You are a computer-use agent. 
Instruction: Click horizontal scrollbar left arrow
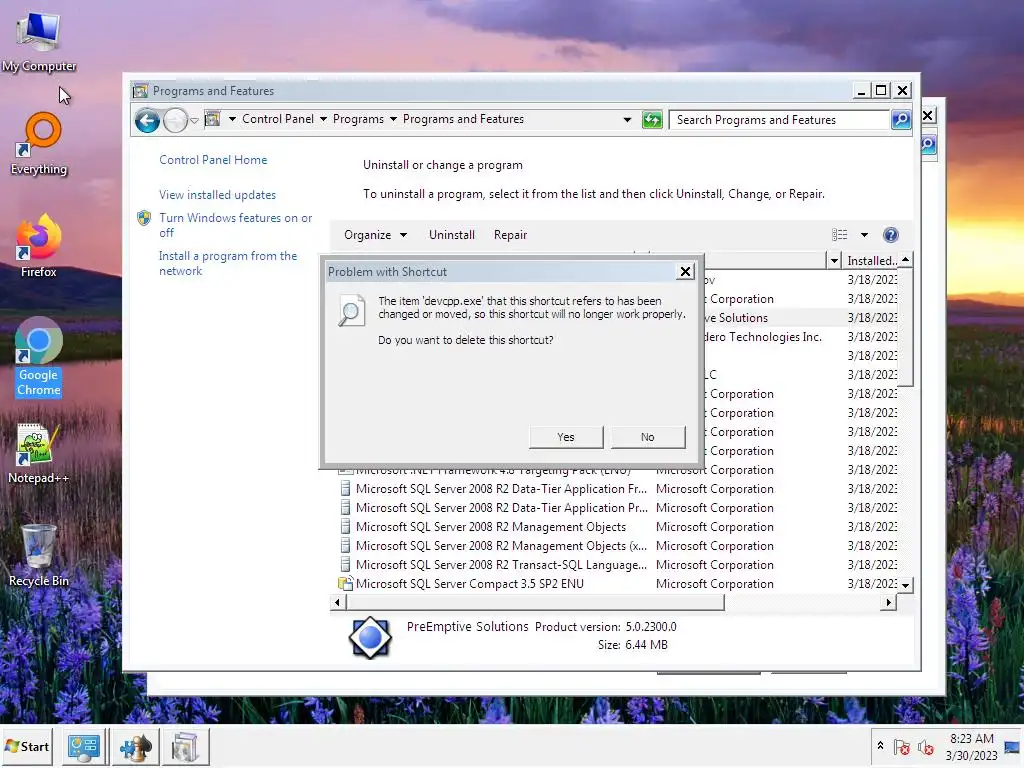337,602
